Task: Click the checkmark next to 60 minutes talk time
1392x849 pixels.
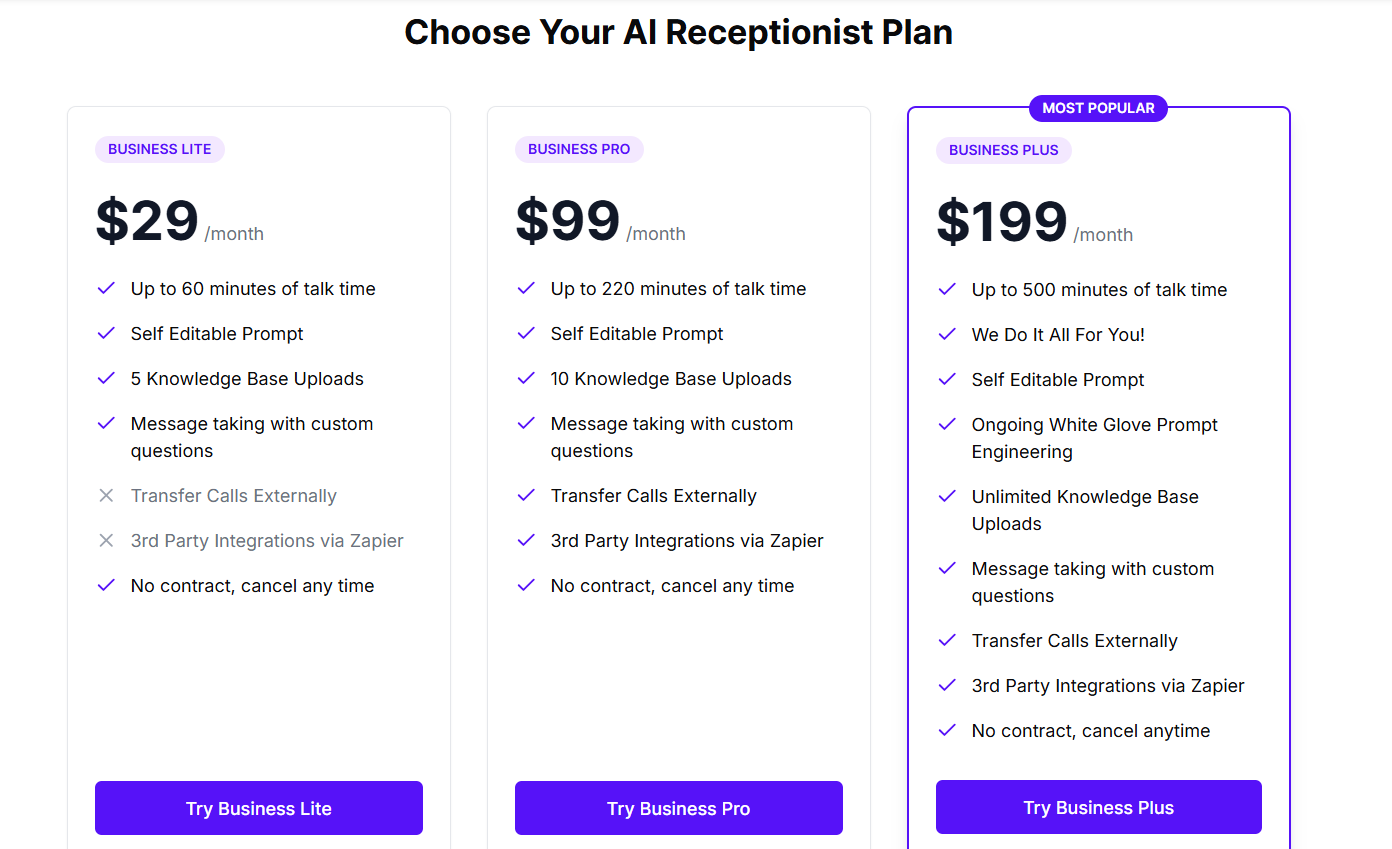Action: pyautogui.click(x=106, y=288)
